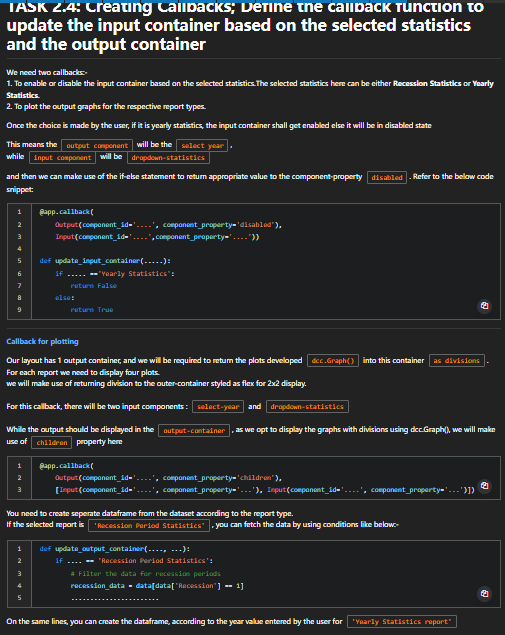Click the 'select year' code tag

click(202, 145)
